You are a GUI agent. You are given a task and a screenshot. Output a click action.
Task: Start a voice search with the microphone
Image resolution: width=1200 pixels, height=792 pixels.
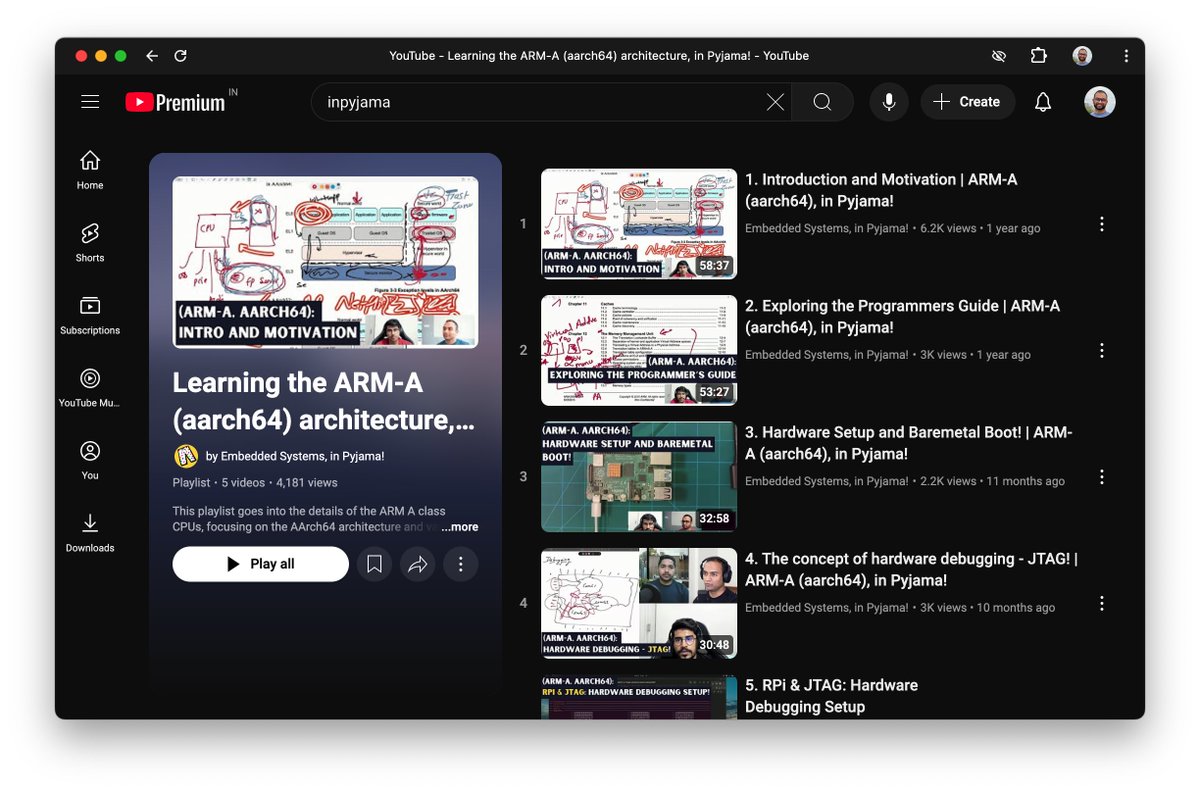[888, 101]
